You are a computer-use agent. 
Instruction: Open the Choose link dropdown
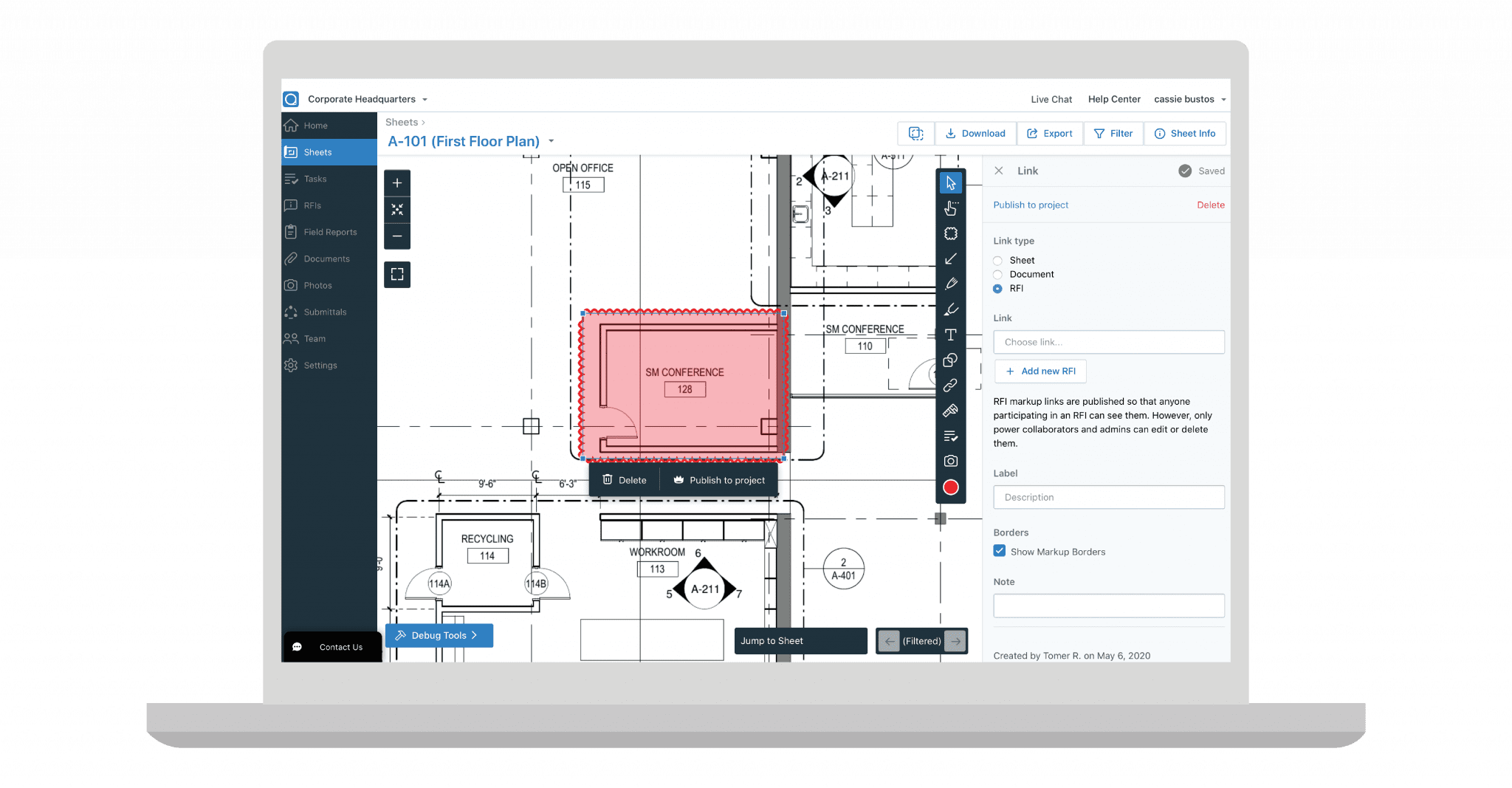coord(1109,342)
